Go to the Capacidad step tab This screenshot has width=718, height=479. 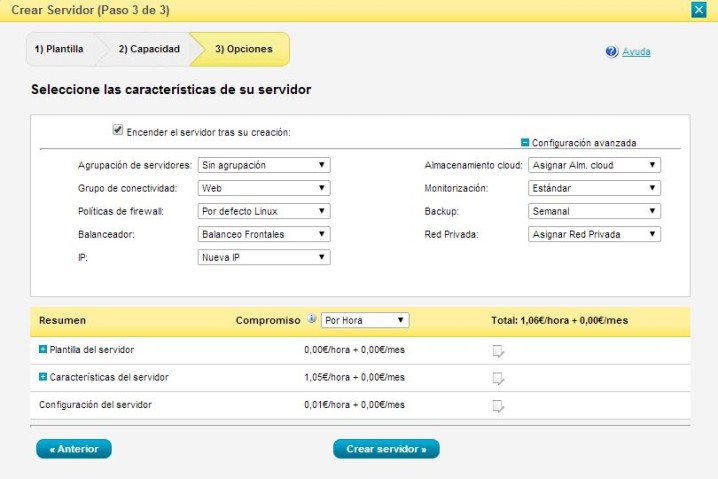point(149,49)
